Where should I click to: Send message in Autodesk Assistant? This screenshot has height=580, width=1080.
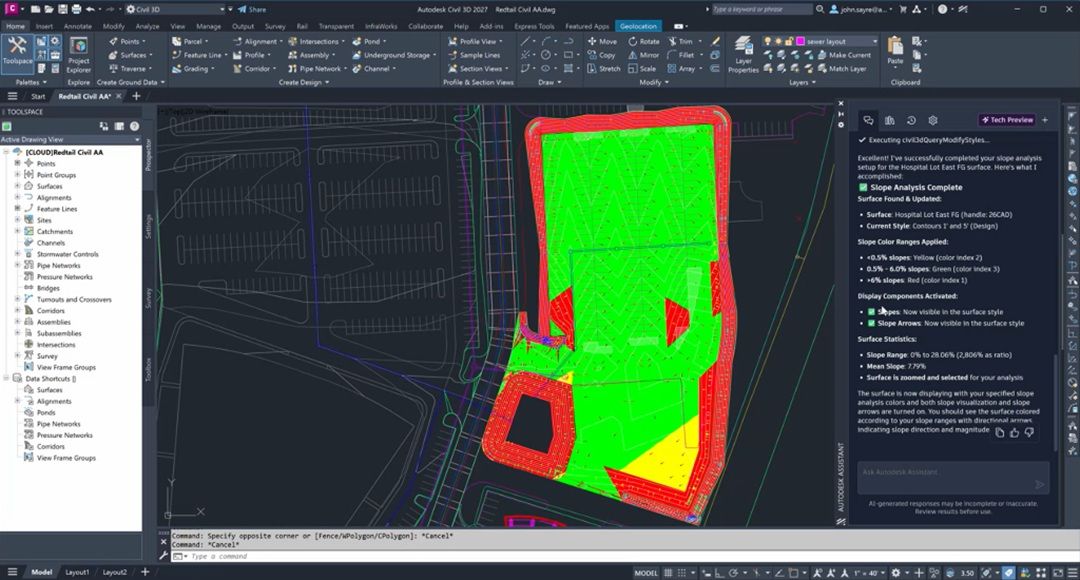(1039, 484)
